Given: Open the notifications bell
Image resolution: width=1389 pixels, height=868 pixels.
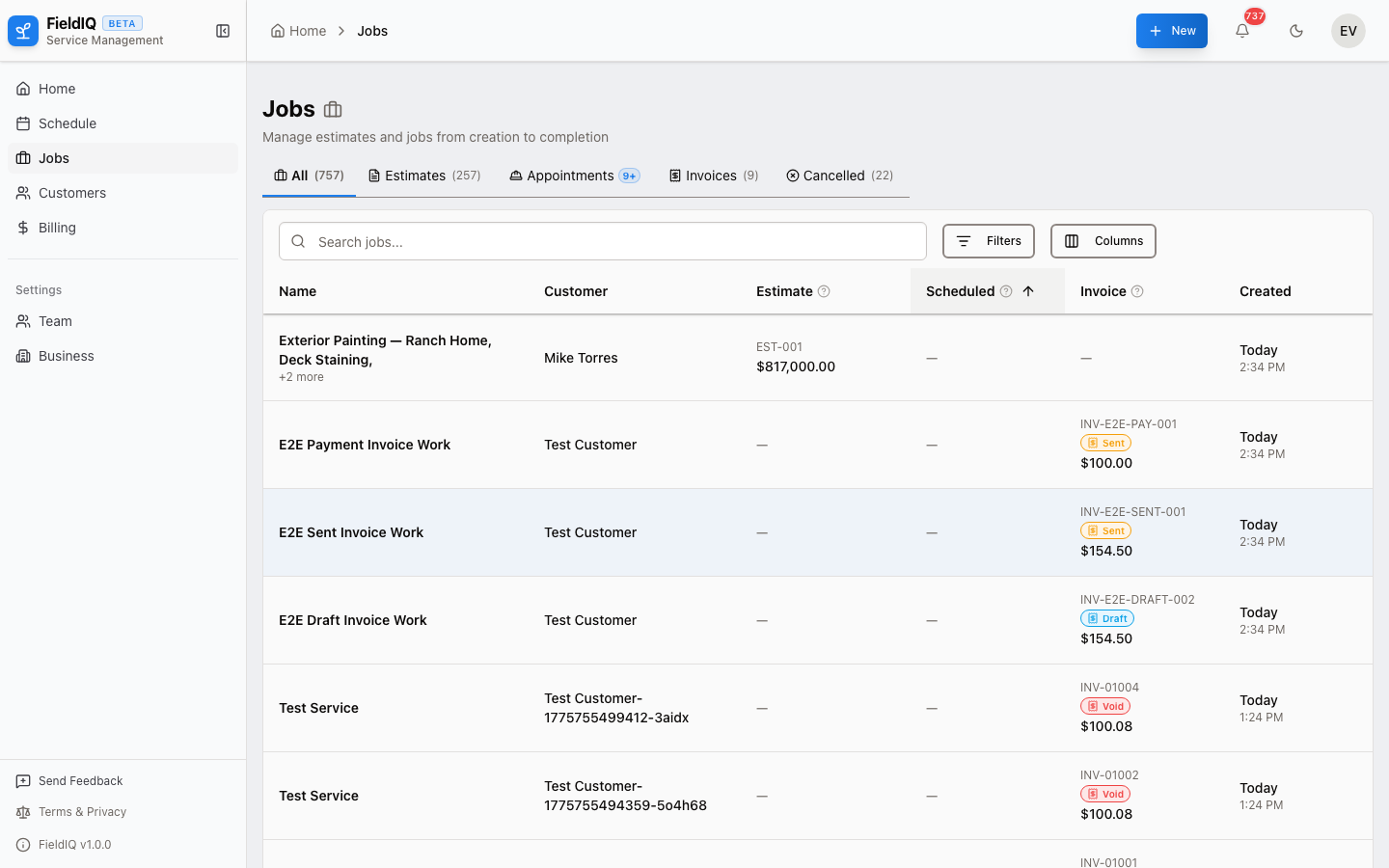Looking at the screenshot, I should click(1242, 31).
